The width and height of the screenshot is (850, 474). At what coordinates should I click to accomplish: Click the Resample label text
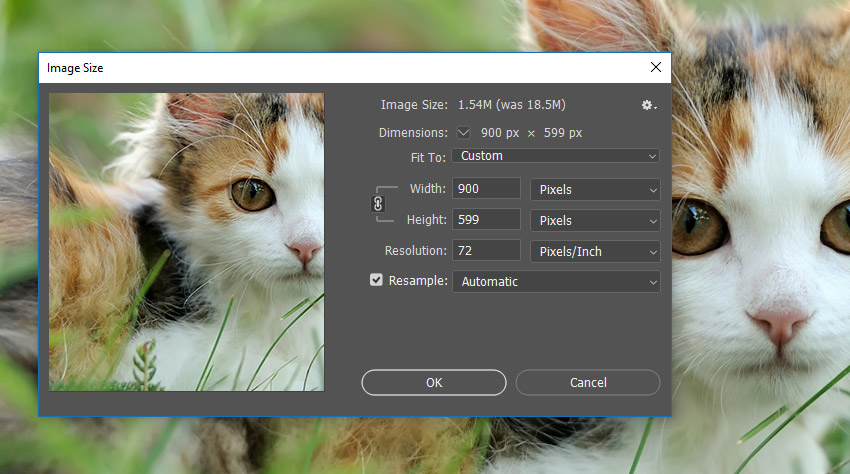[x=418, y=280]
